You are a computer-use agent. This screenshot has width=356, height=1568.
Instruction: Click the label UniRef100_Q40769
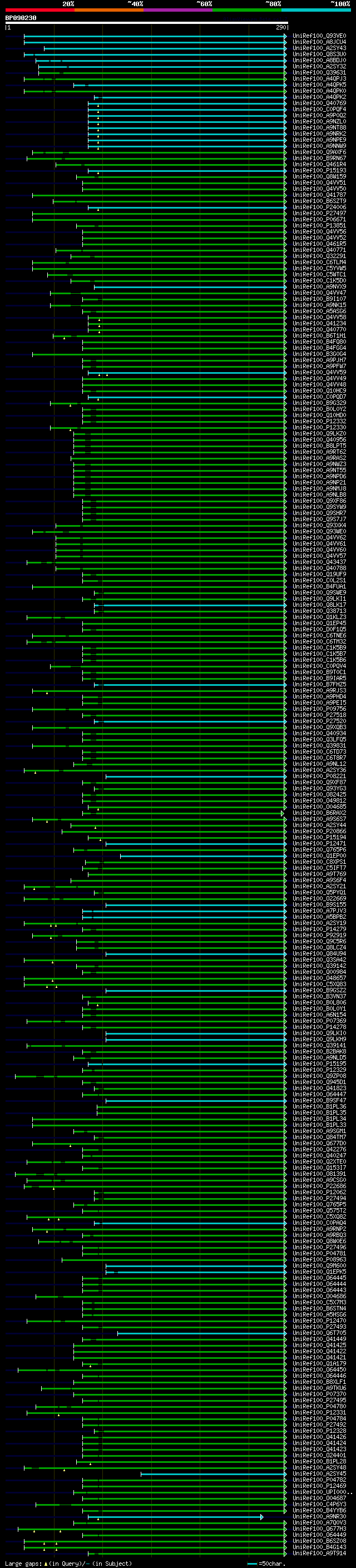[319, 103]
